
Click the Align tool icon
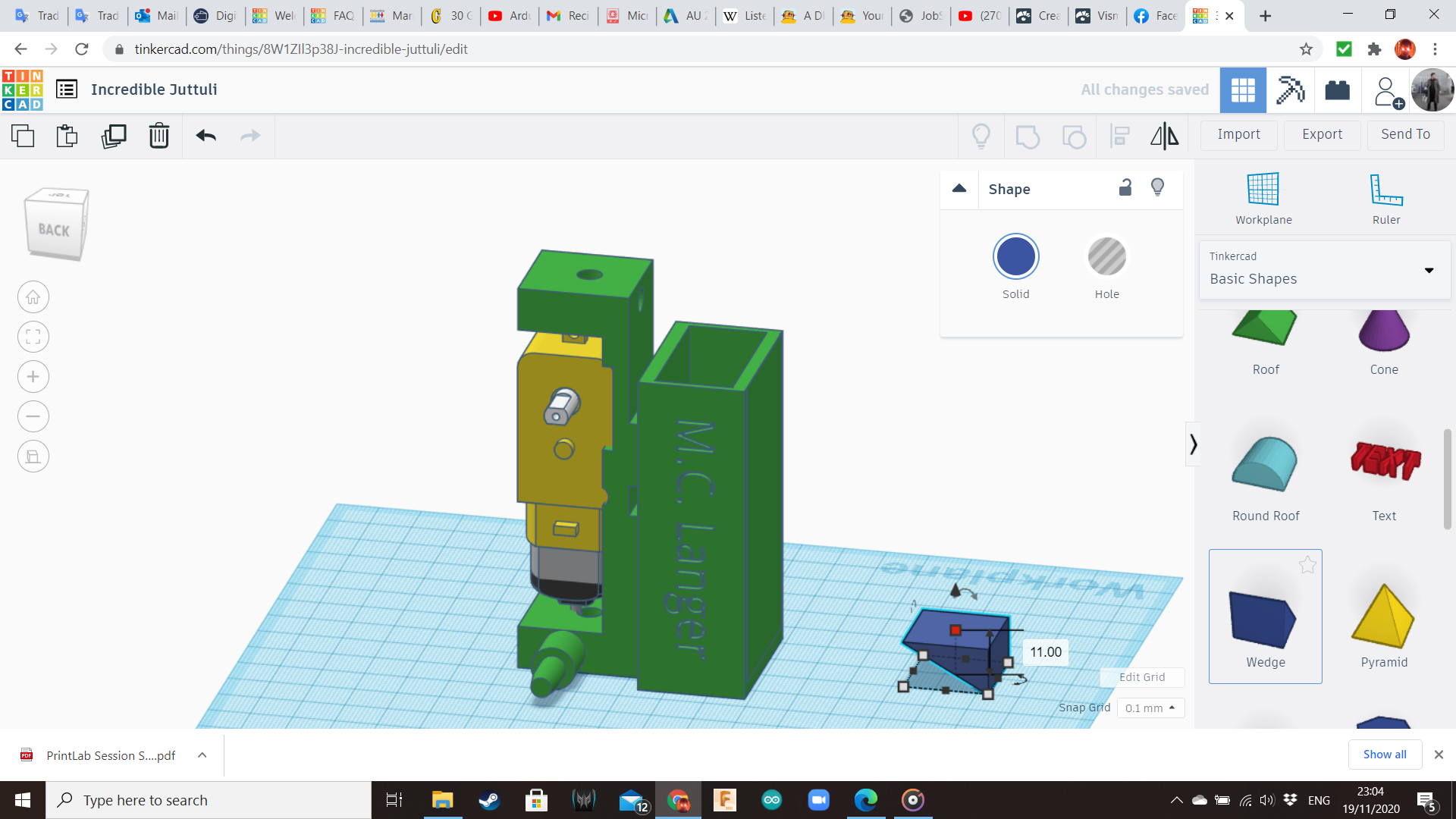pos(1120,136)
